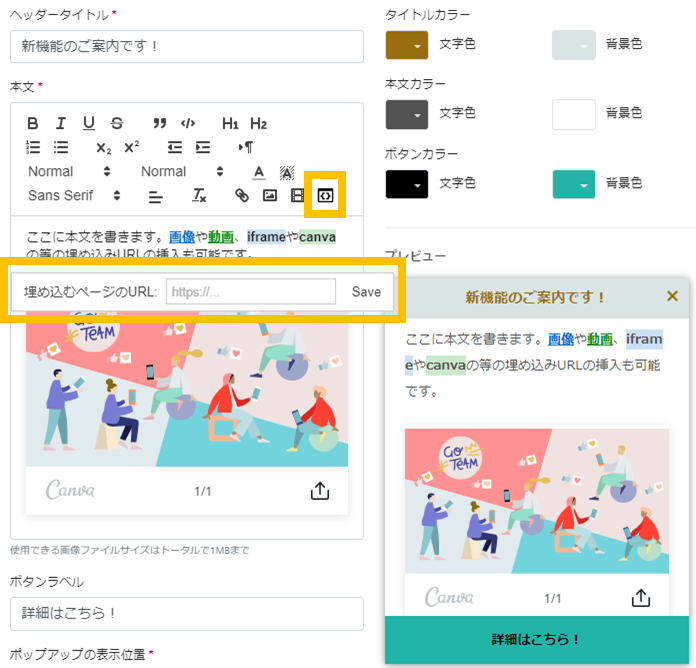Click the header title input field
696x668 pixels.
187,46
